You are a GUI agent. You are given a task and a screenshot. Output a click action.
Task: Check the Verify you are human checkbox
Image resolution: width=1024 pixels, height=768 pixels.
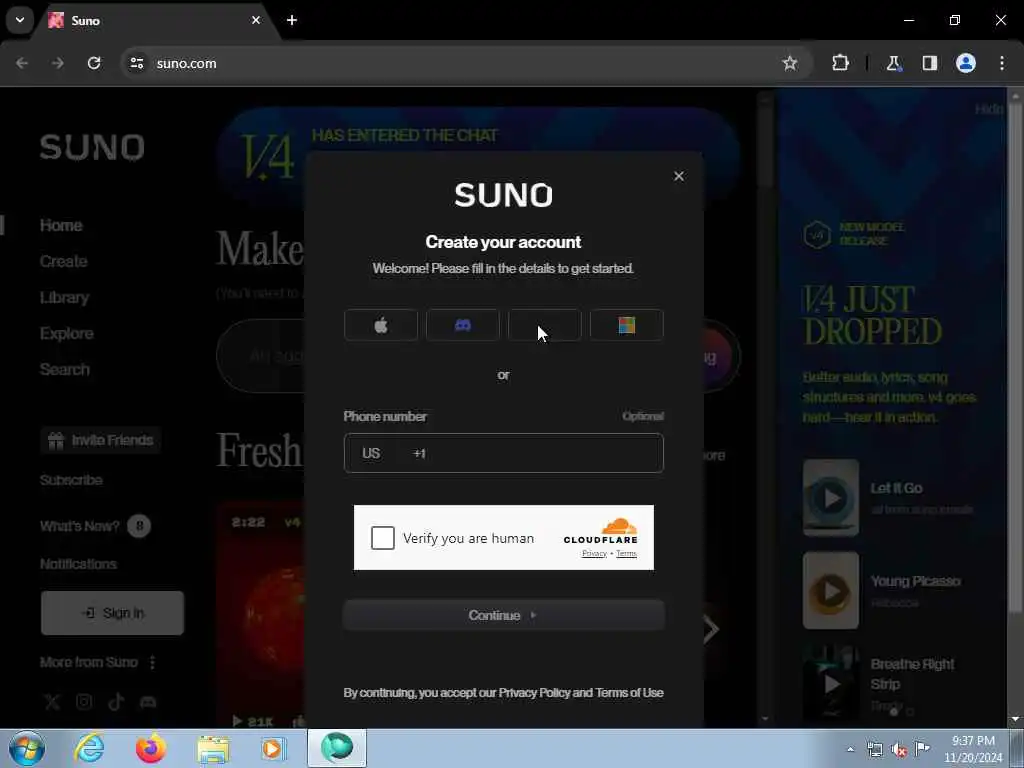point(383,538)
